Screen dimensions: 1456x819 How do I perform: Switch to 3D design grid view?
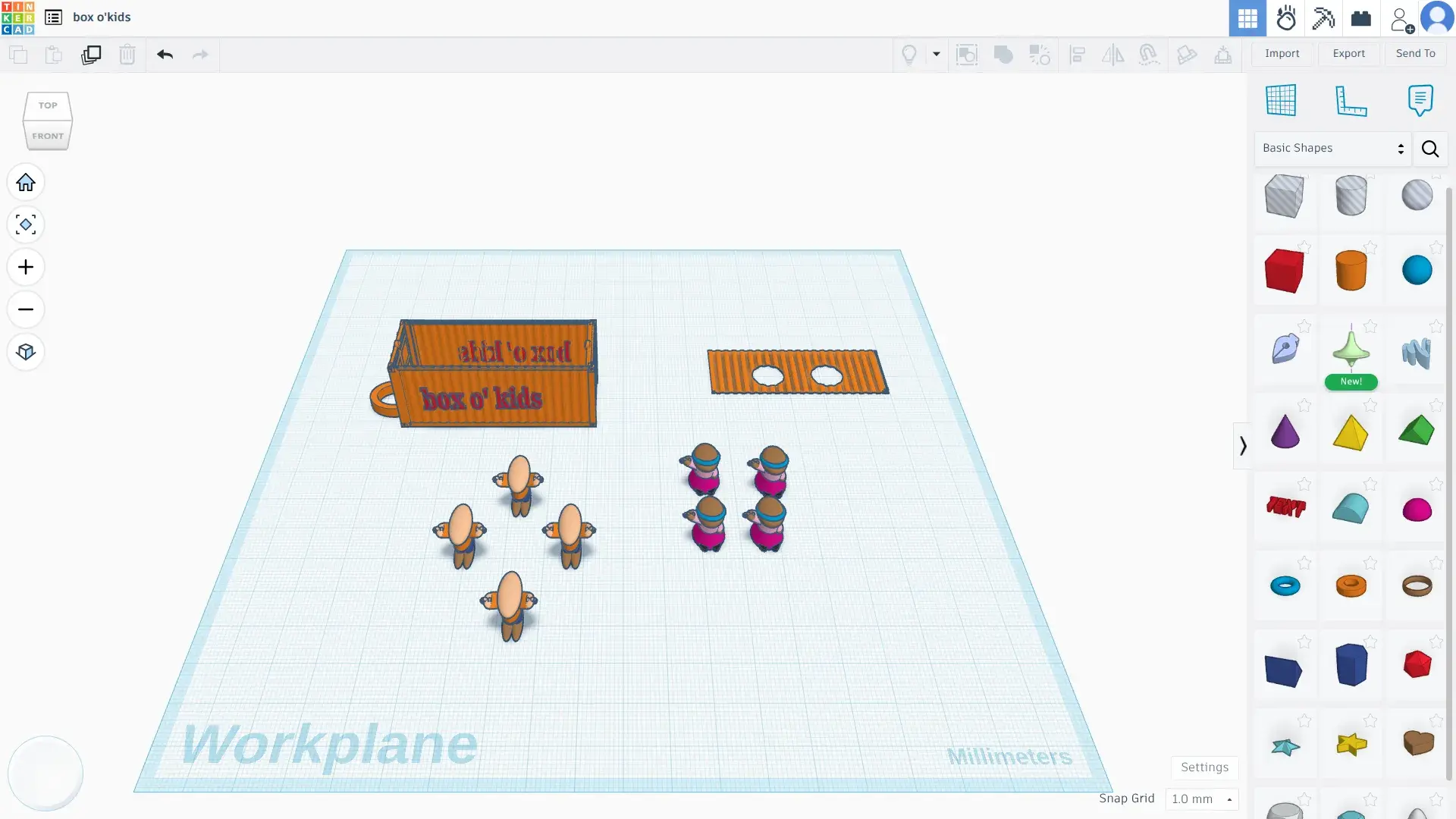(x=1247, y=18)
